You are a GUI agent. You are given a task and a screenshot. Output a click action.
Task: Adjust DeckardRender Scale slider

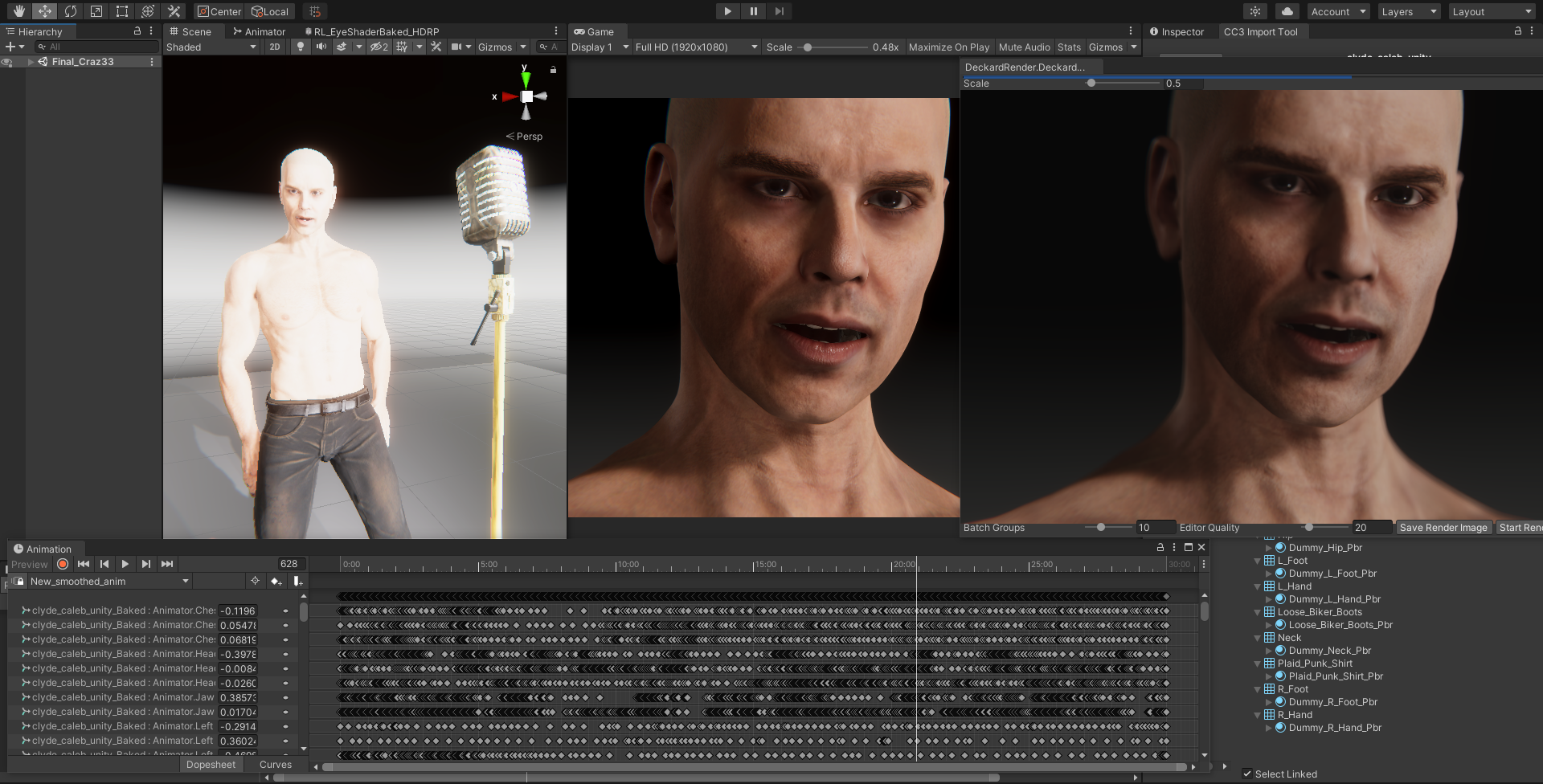click(x=1121, y=83)
